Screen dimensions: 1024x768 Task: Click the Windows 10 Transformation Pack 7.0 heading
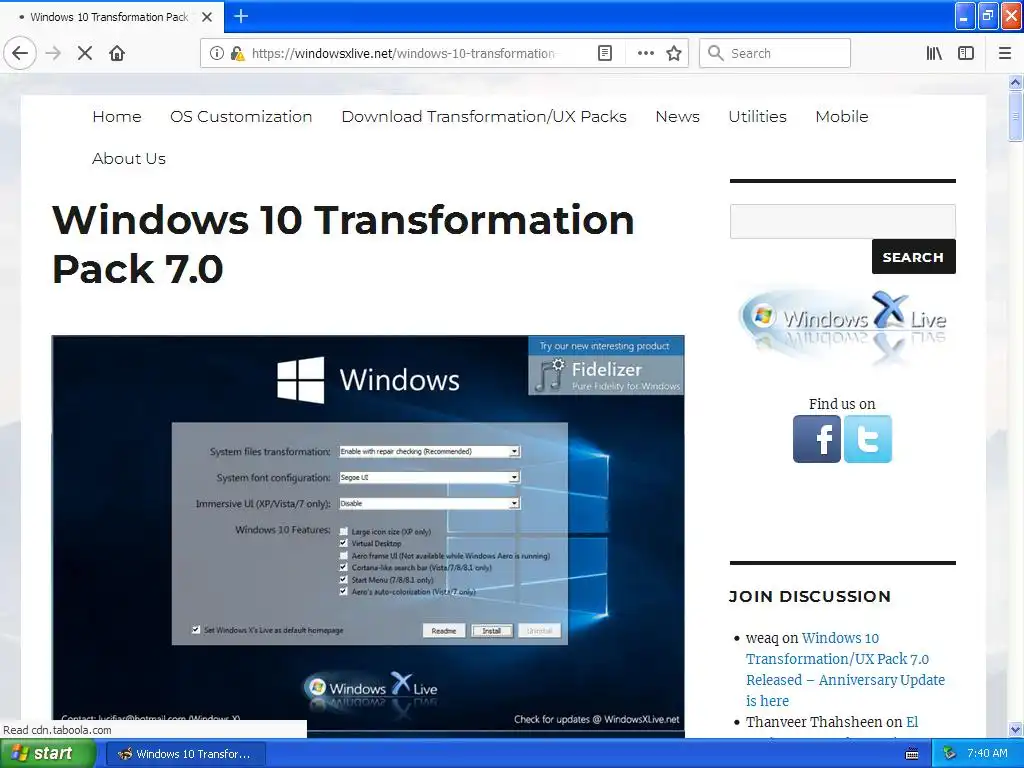coord(343,244)
